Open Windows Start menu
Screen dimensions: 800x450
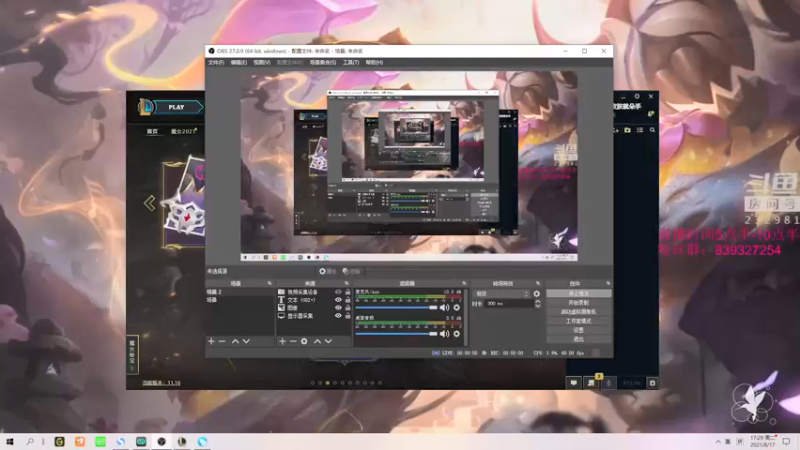(9, 441)
